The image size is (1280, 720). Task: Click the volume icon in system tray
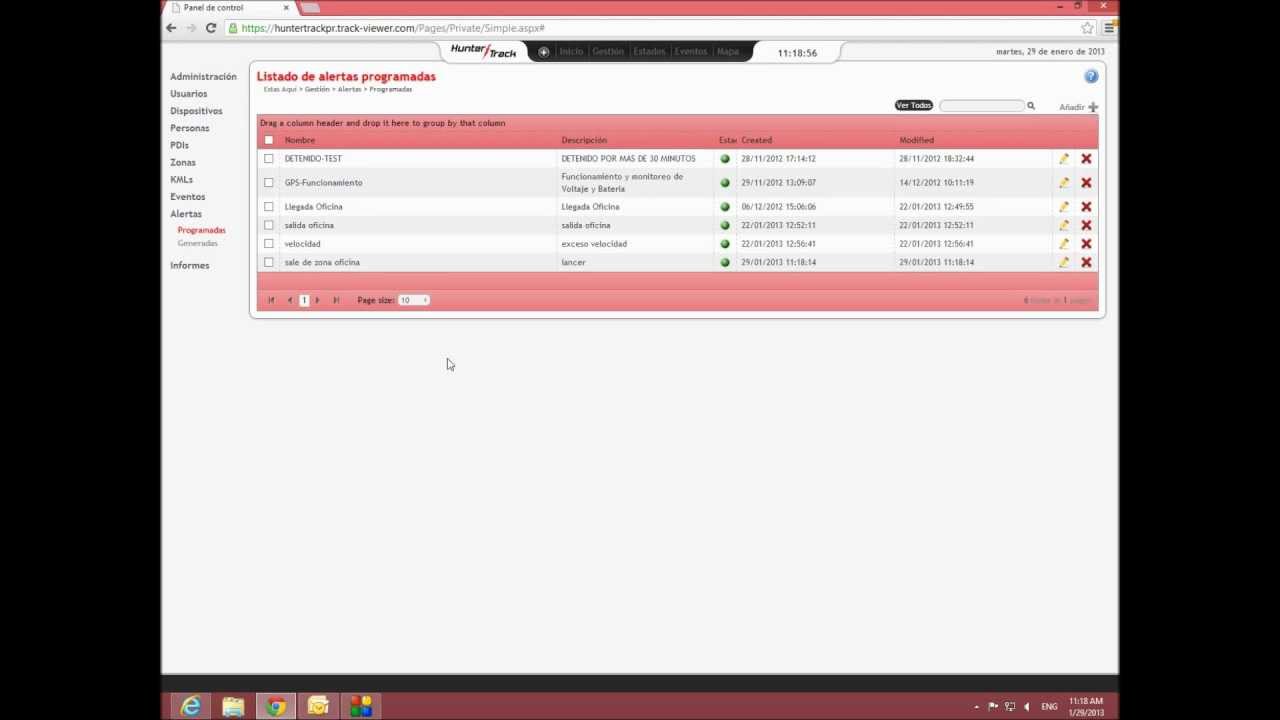click(x=1027, y=707)
